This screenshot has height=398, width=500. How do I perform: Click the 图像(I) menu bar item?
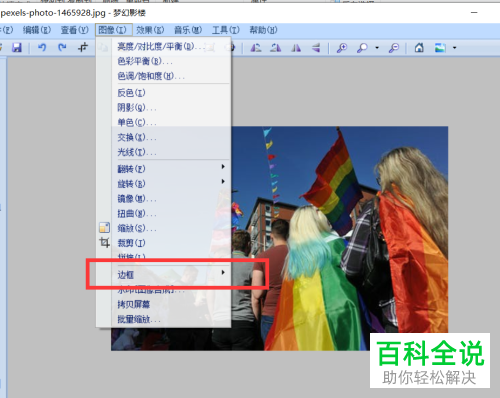[113, 30]
